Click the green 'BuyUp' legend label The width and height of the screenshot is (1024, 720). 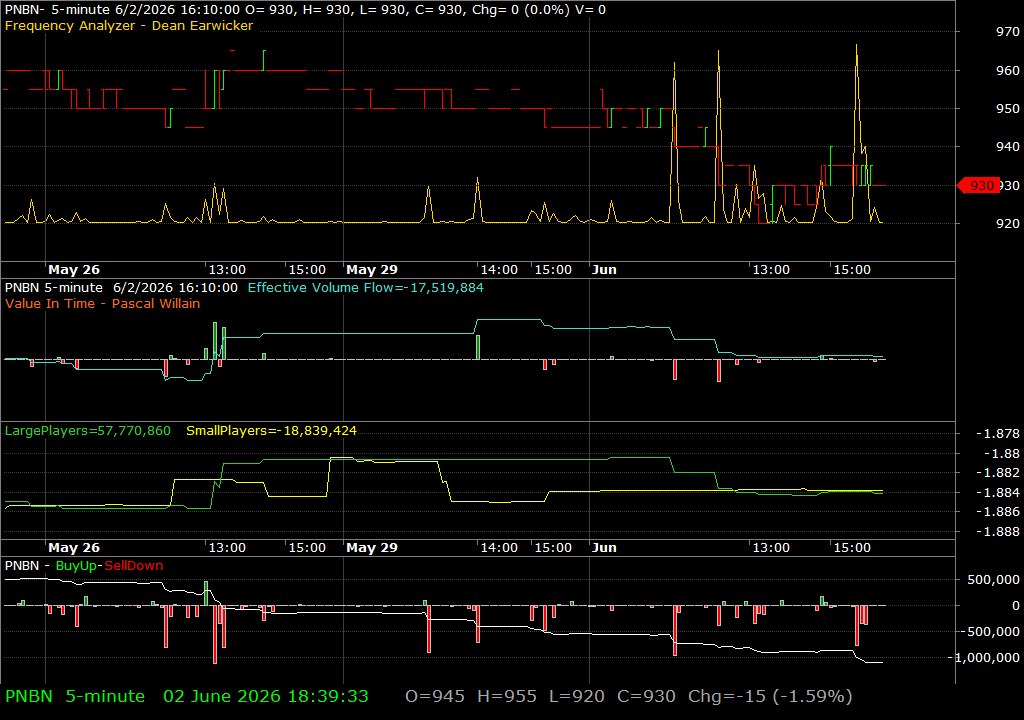coord(76,566)
